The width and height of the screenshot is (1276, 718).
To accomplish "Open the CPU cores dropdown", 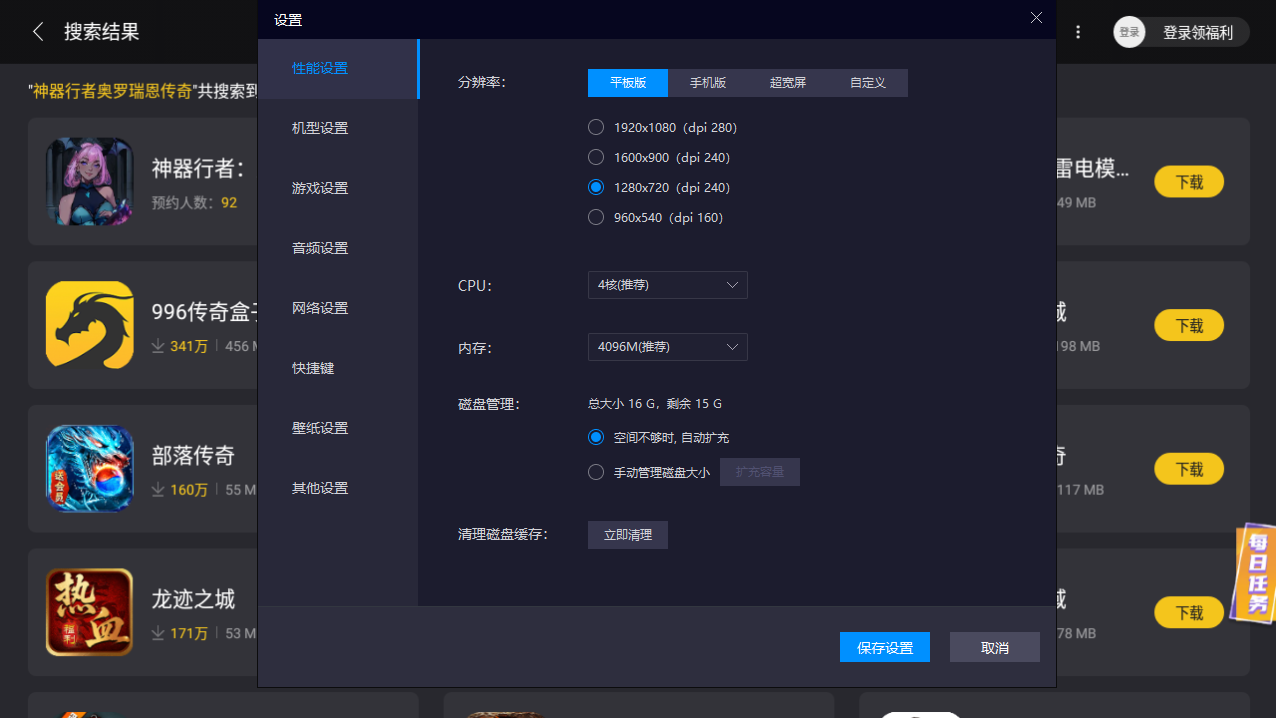I will (x=667, y=285).
